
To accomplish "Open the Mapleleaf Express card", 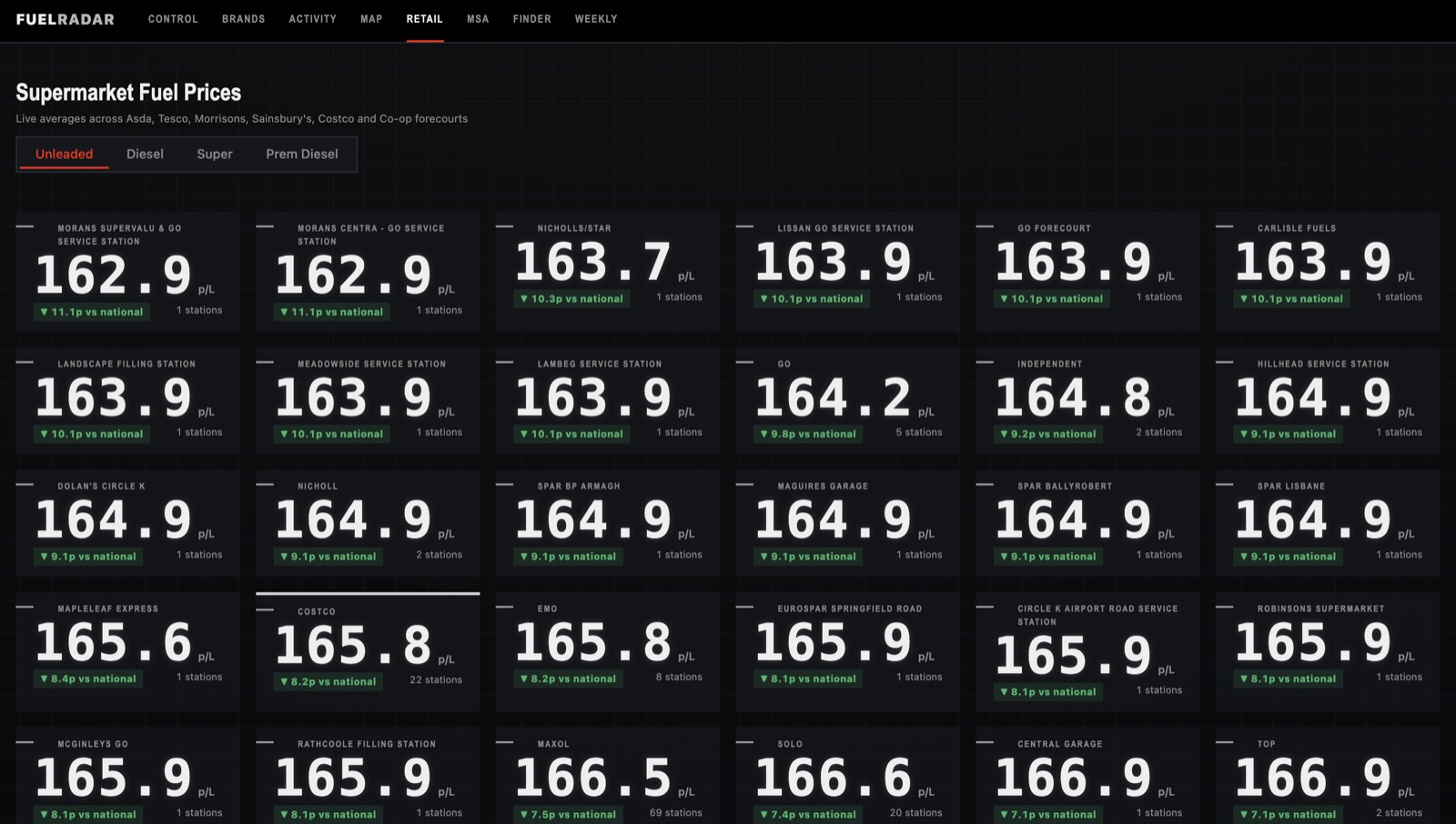I will click(x=128, y=652).
